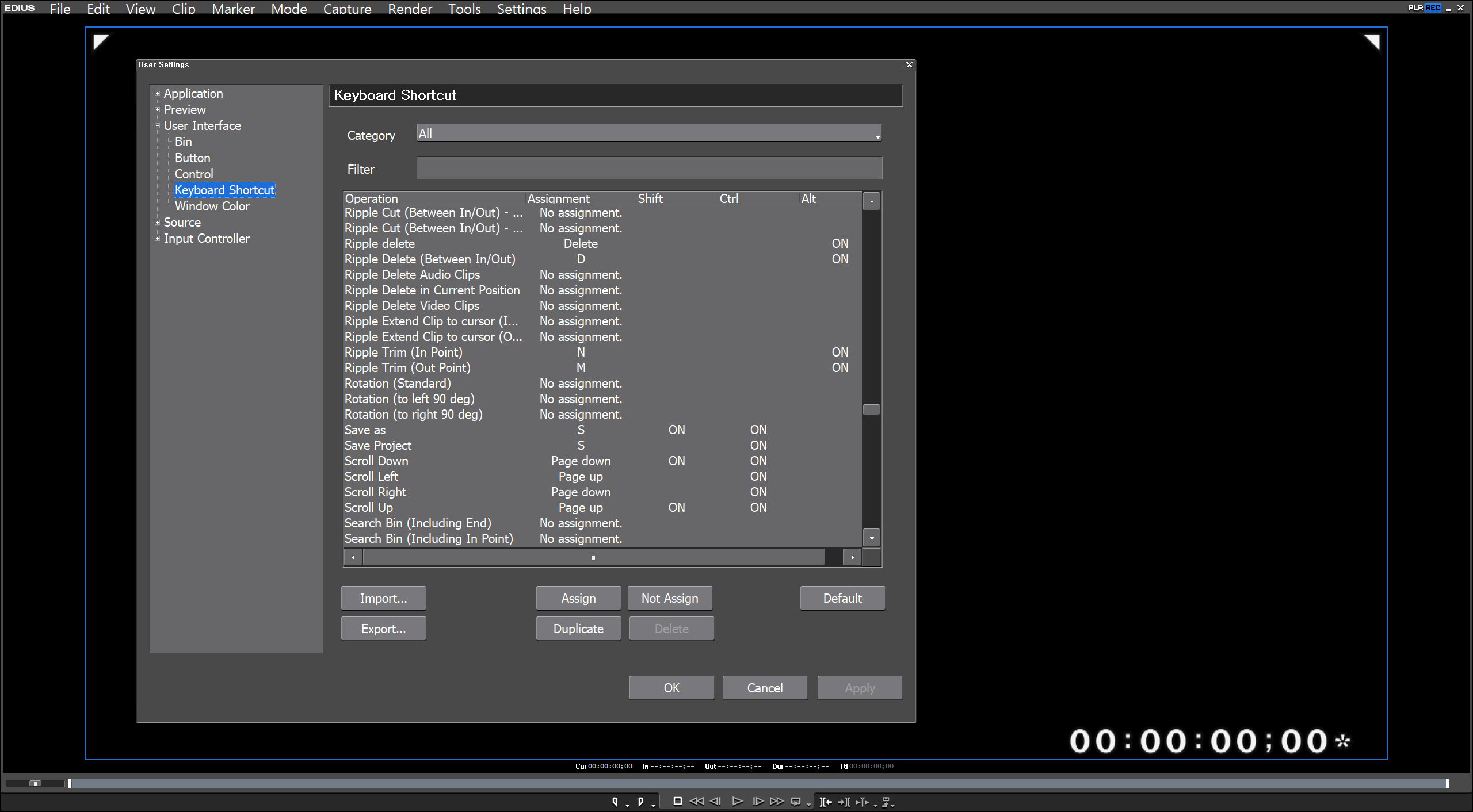This screenshot has height=812, width=1473.
Task: Click the Set Out point icon
Action: click(x=640, y=802)
